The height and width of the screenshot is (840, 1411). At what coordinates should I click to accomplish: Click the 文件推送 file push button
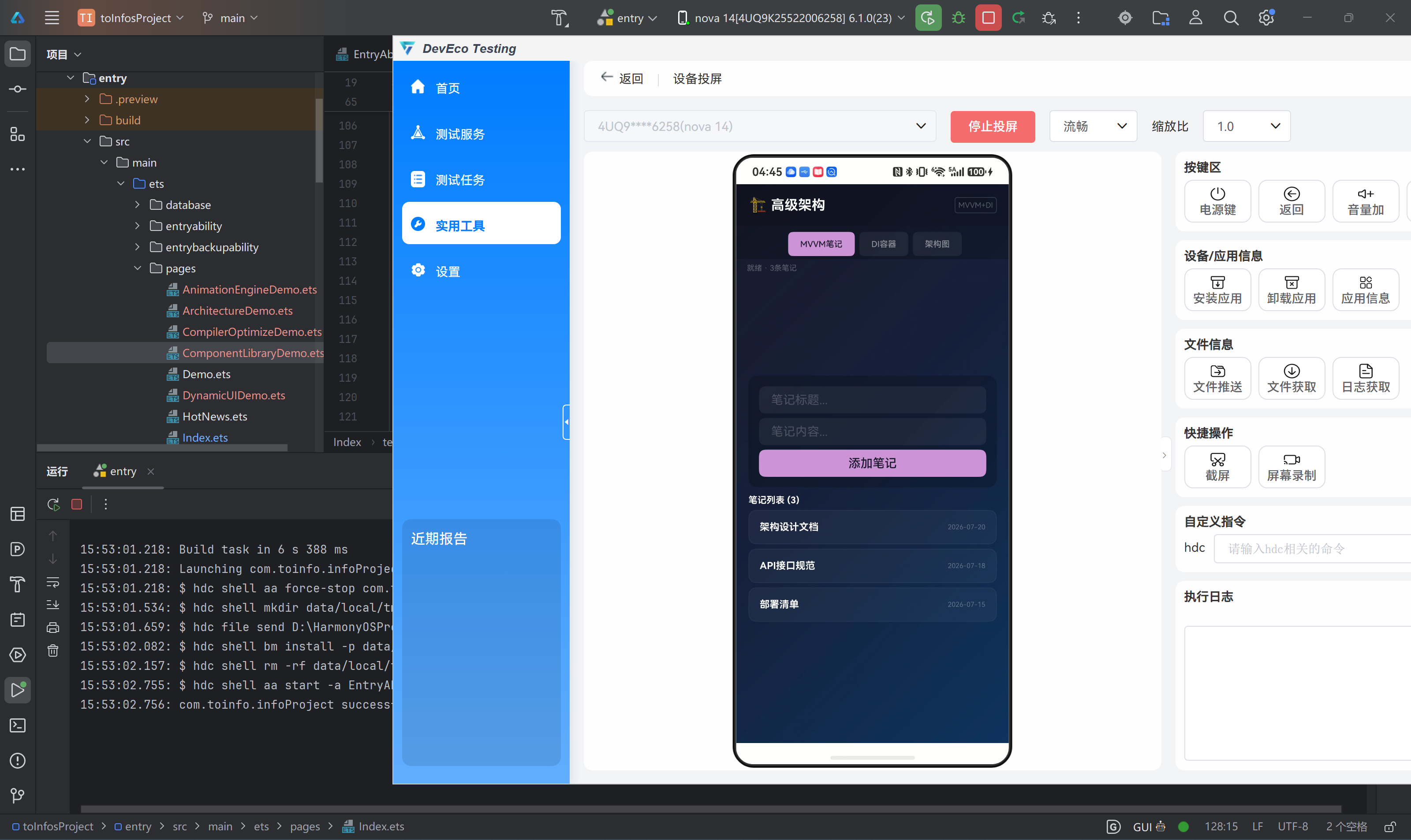point(1217,378)
